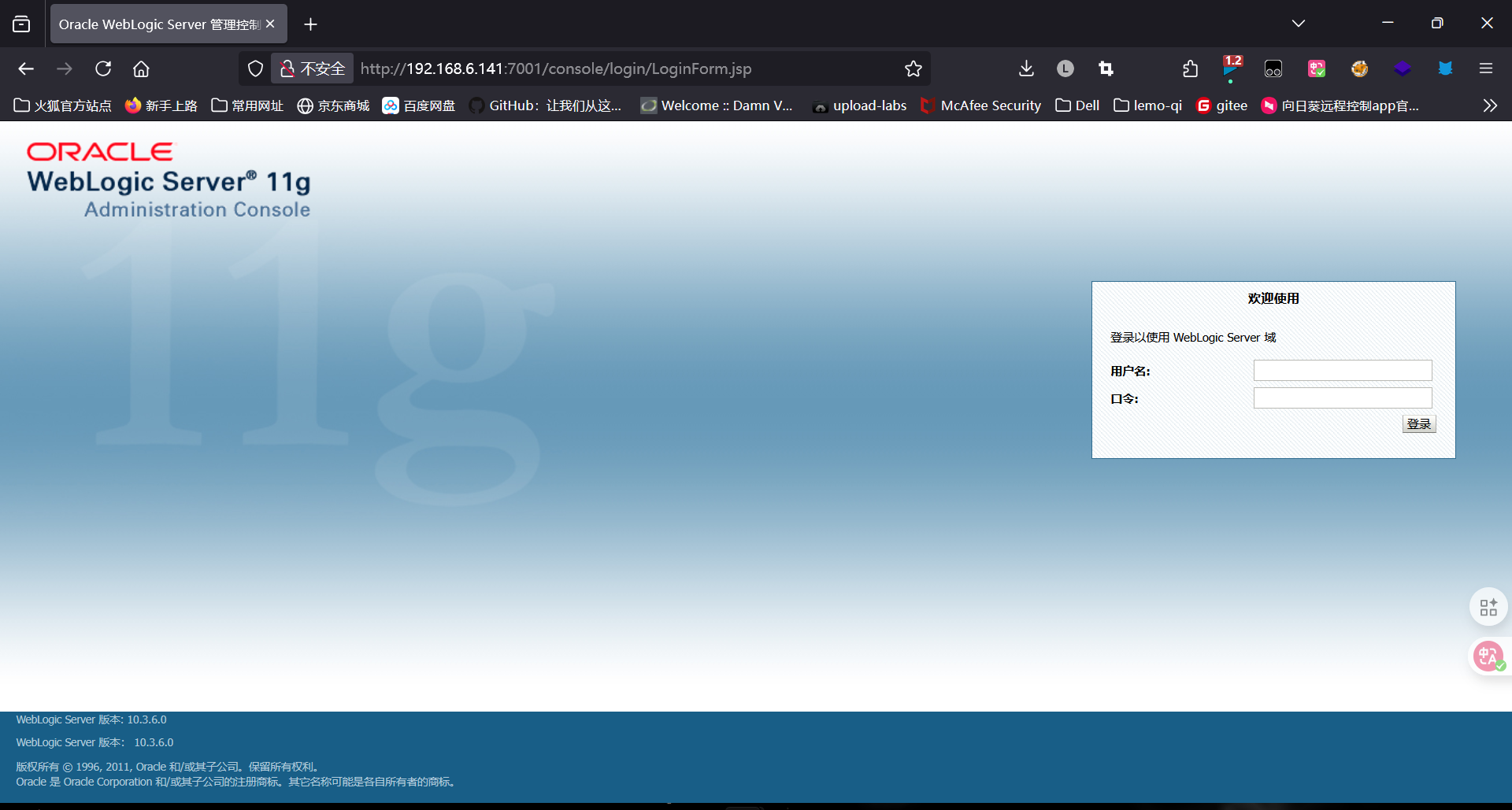Click the blue bird-shaped extension icon
Viewport: 1512px width, 810px height.
1445,68
